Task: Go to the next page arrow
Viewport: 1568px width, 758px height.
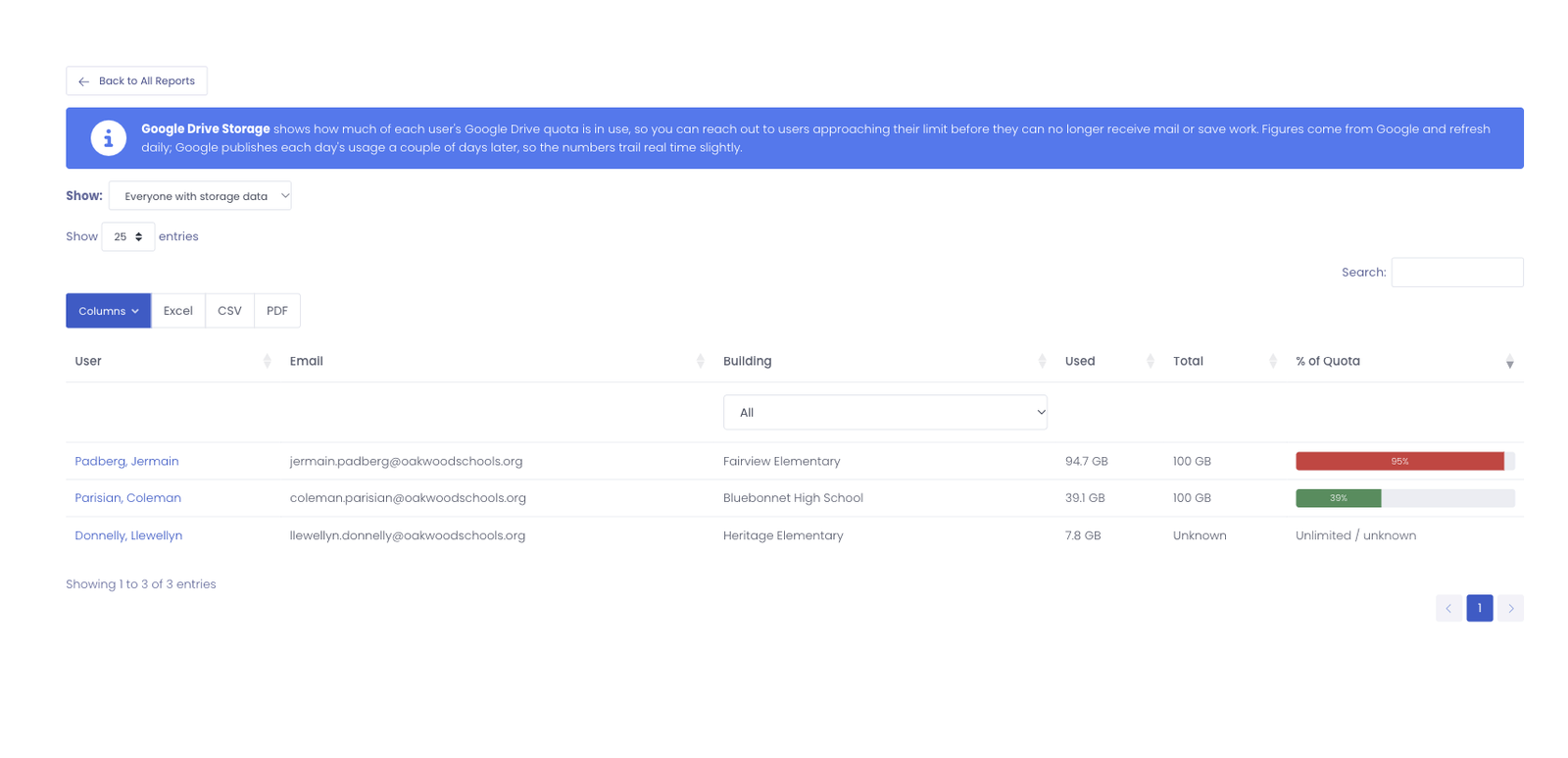Action: point(1510,608)
